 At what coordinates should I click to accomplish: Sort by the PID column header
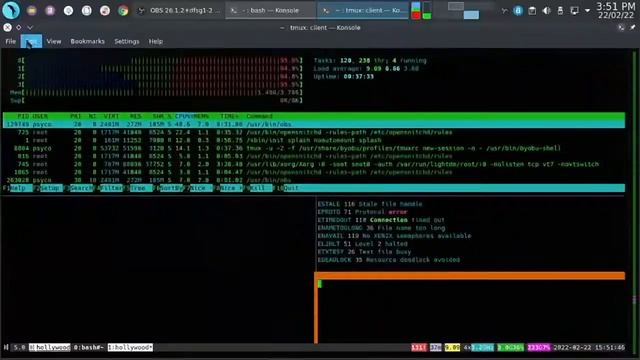[23, 116]
